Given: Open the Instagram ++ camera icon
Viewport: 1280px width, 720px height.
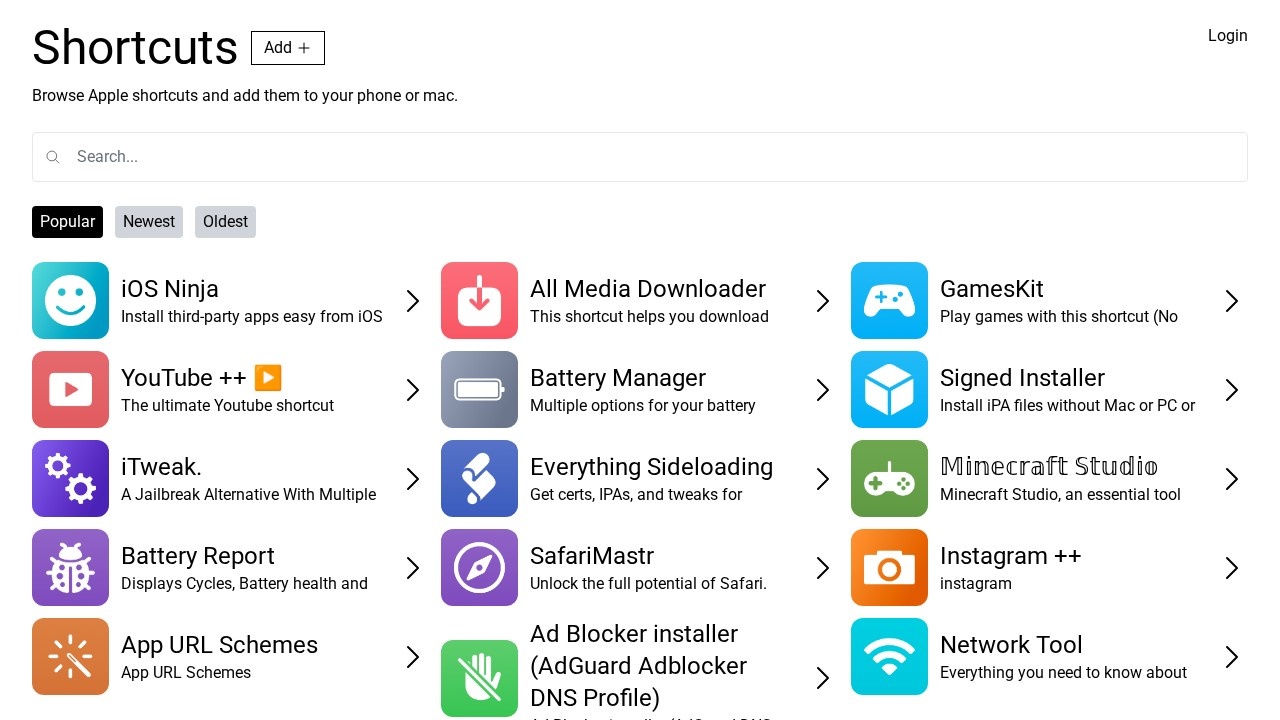Looking at the screenshot, I should tap(889, 567).
